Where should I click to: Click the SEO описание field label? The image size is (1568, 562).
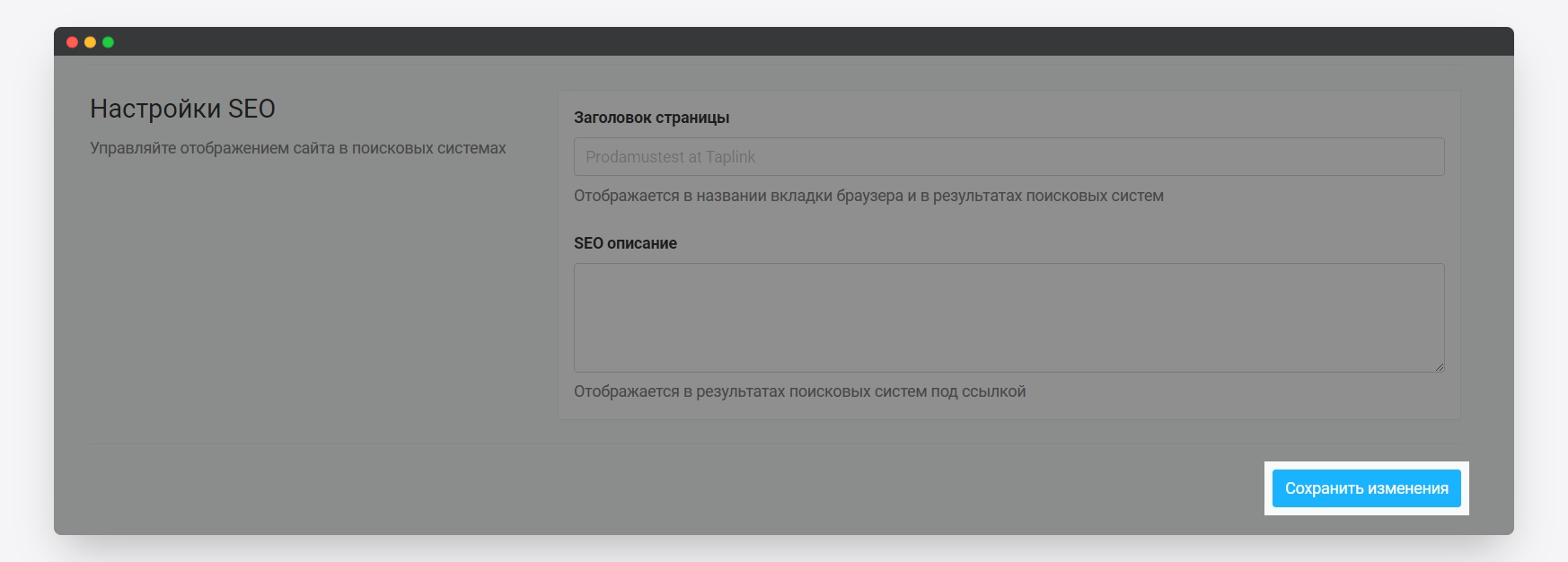point(625,243)
